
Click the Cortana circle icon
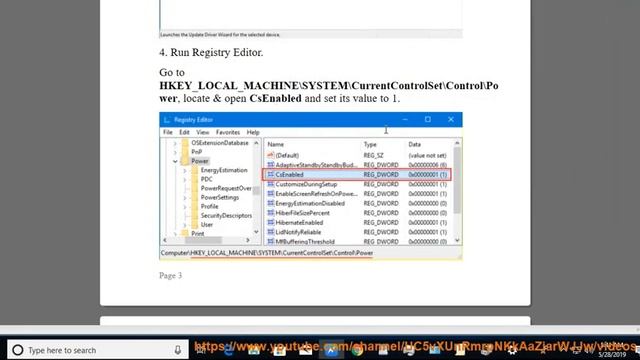pos(18,350)
